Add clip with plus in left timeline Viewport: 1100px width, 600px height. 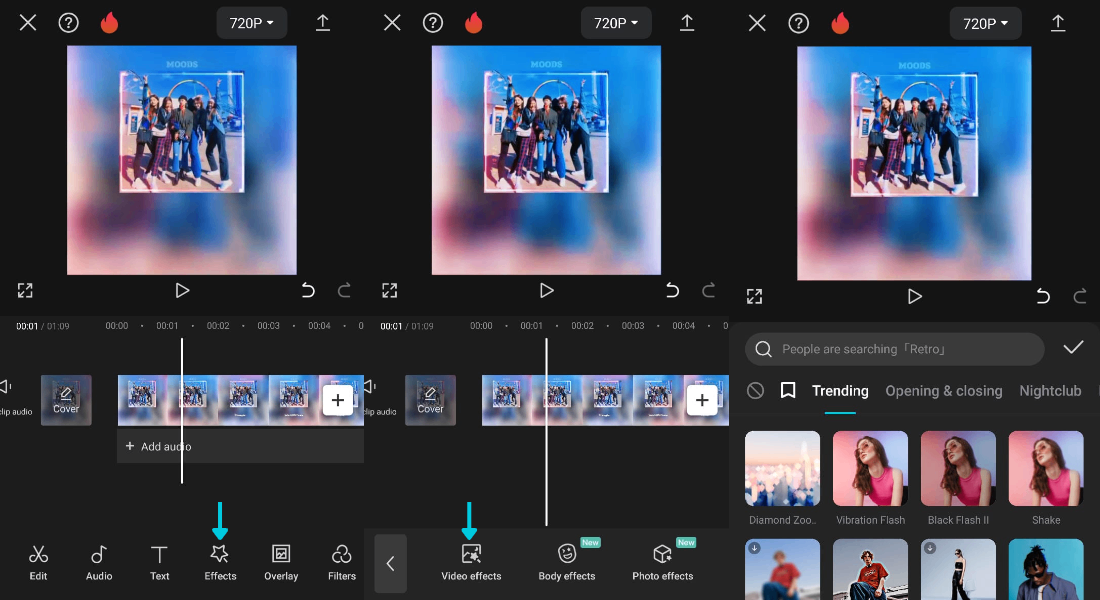(337, 400)
